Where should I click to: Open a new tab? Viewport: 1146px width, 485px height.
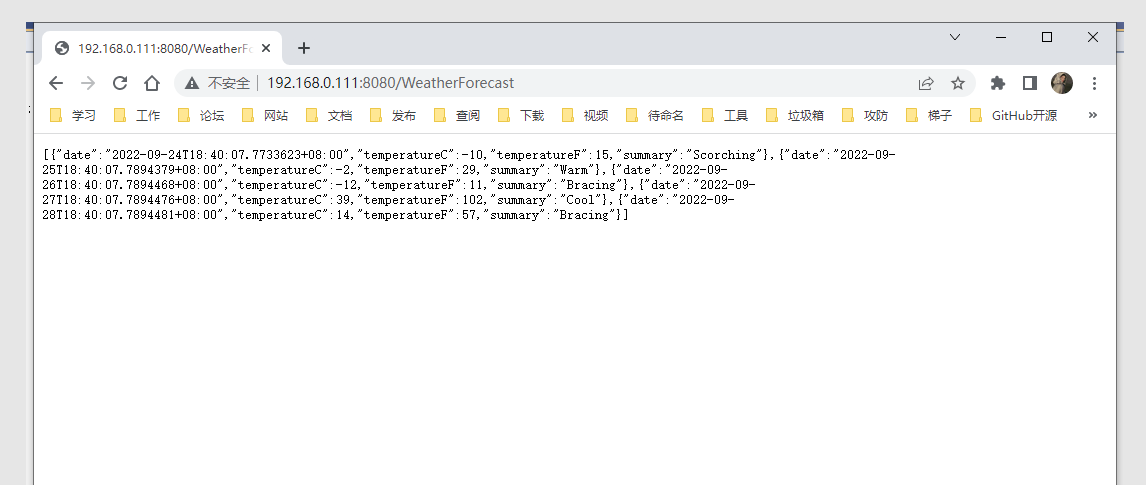304,48
